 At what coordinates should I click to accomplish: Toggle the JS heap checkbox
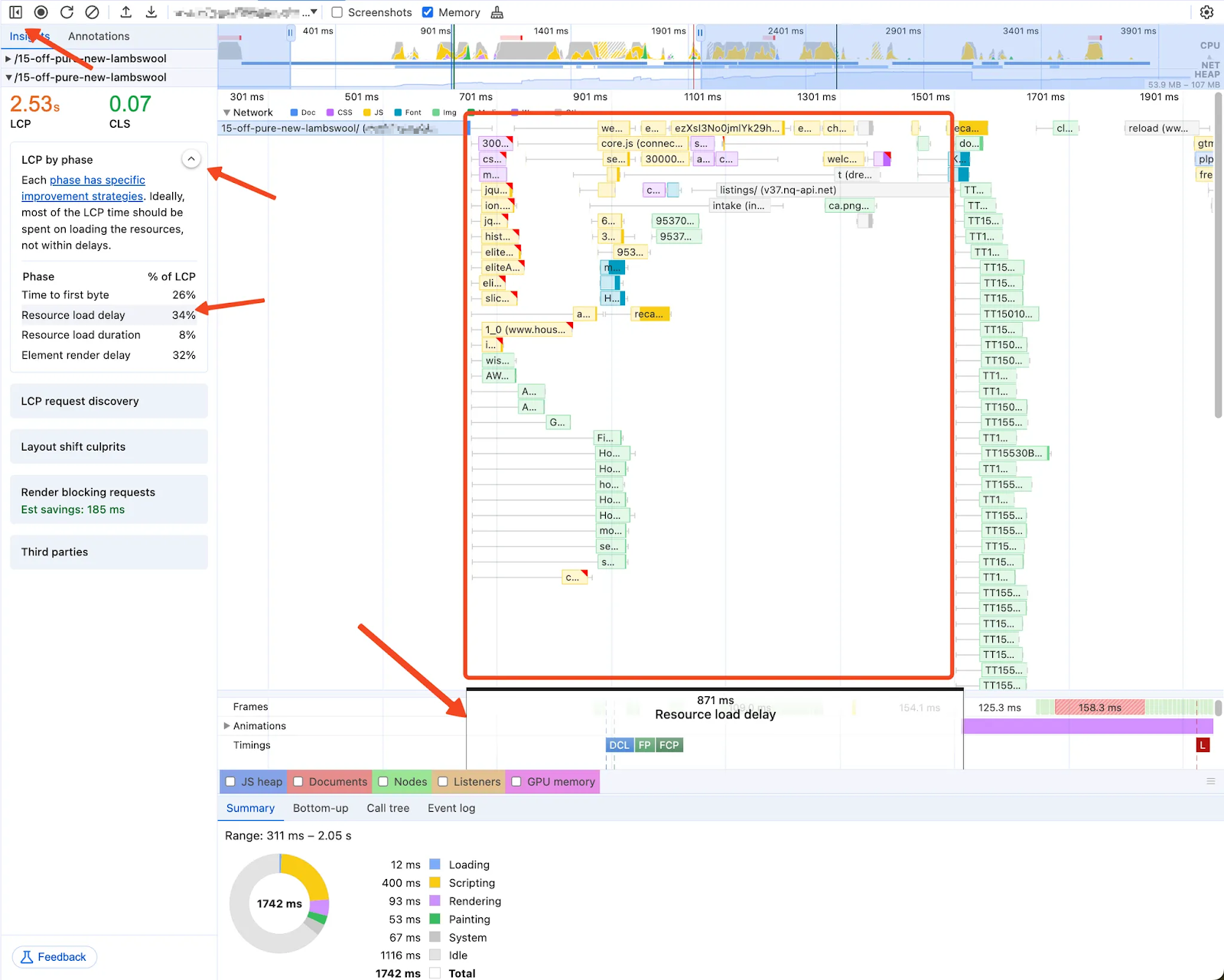click(230, 782)
